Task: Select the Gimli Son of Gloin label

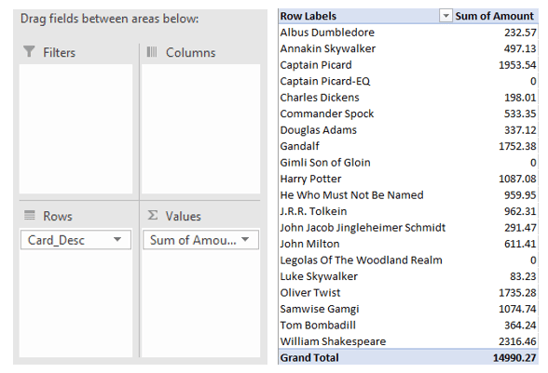Action: tap(325, 162)
